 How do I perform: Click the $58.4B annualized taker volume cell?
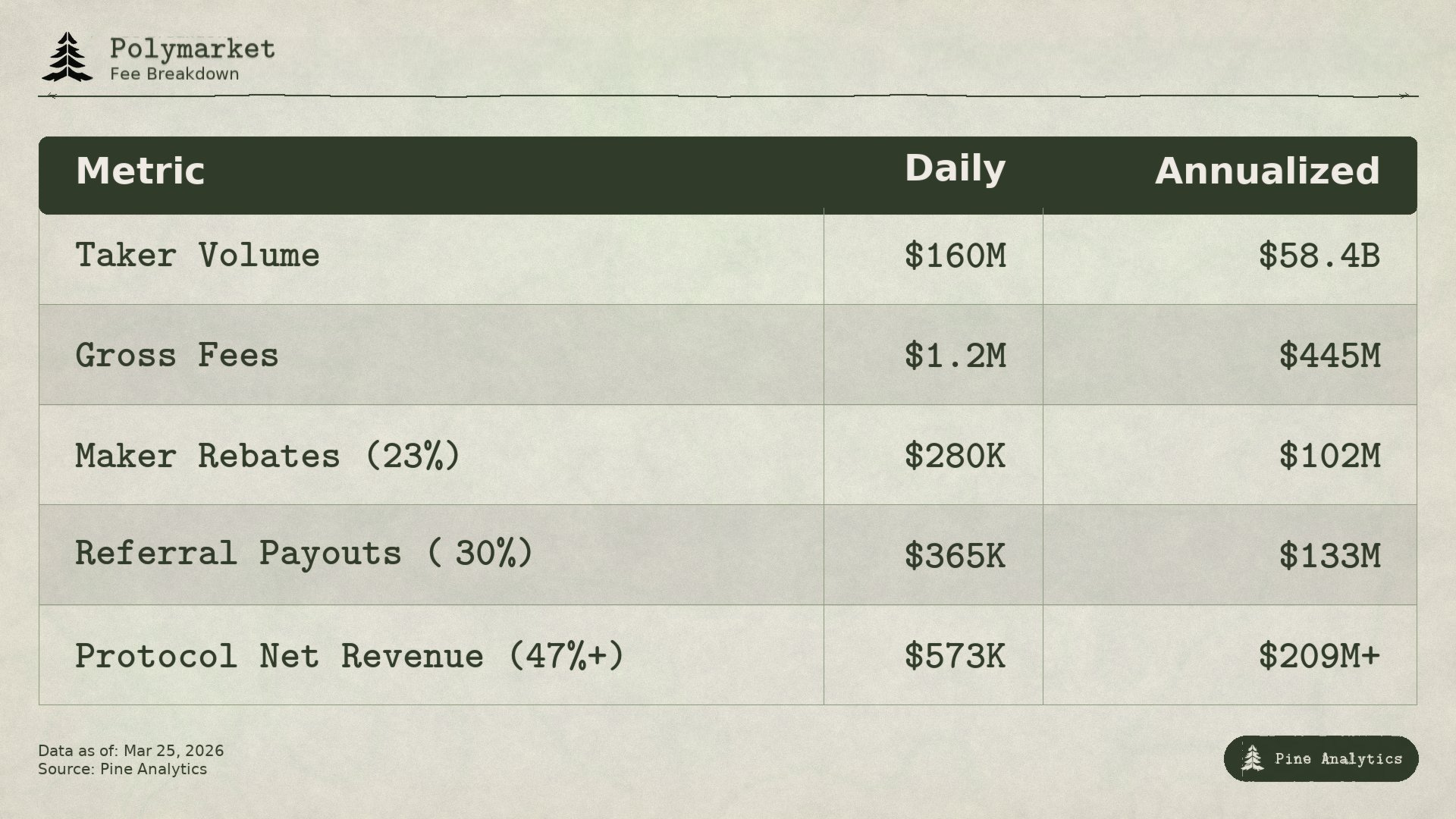1319,256
